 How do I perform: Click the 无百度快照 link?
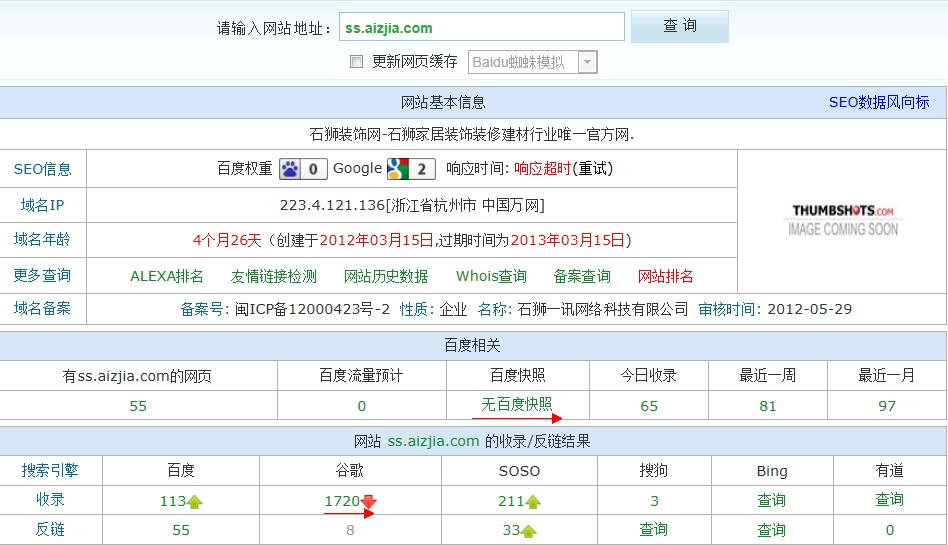pos(516,404)
